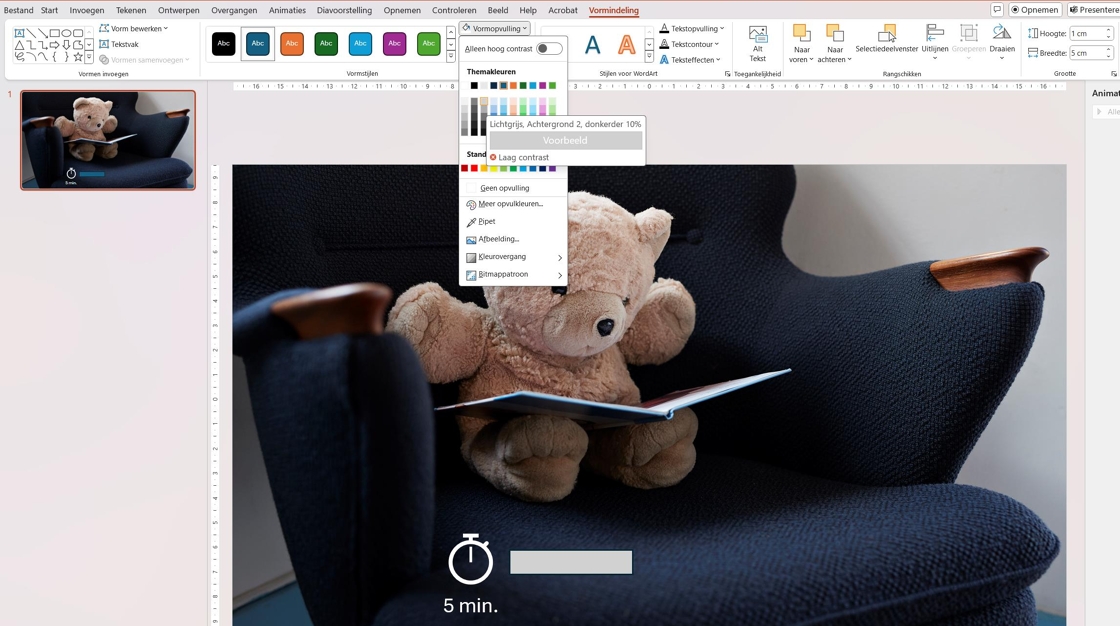Open Alt Tekst accessibility pane
The height and width of the screenshot is (626, 1120).
tap(758, 44)
